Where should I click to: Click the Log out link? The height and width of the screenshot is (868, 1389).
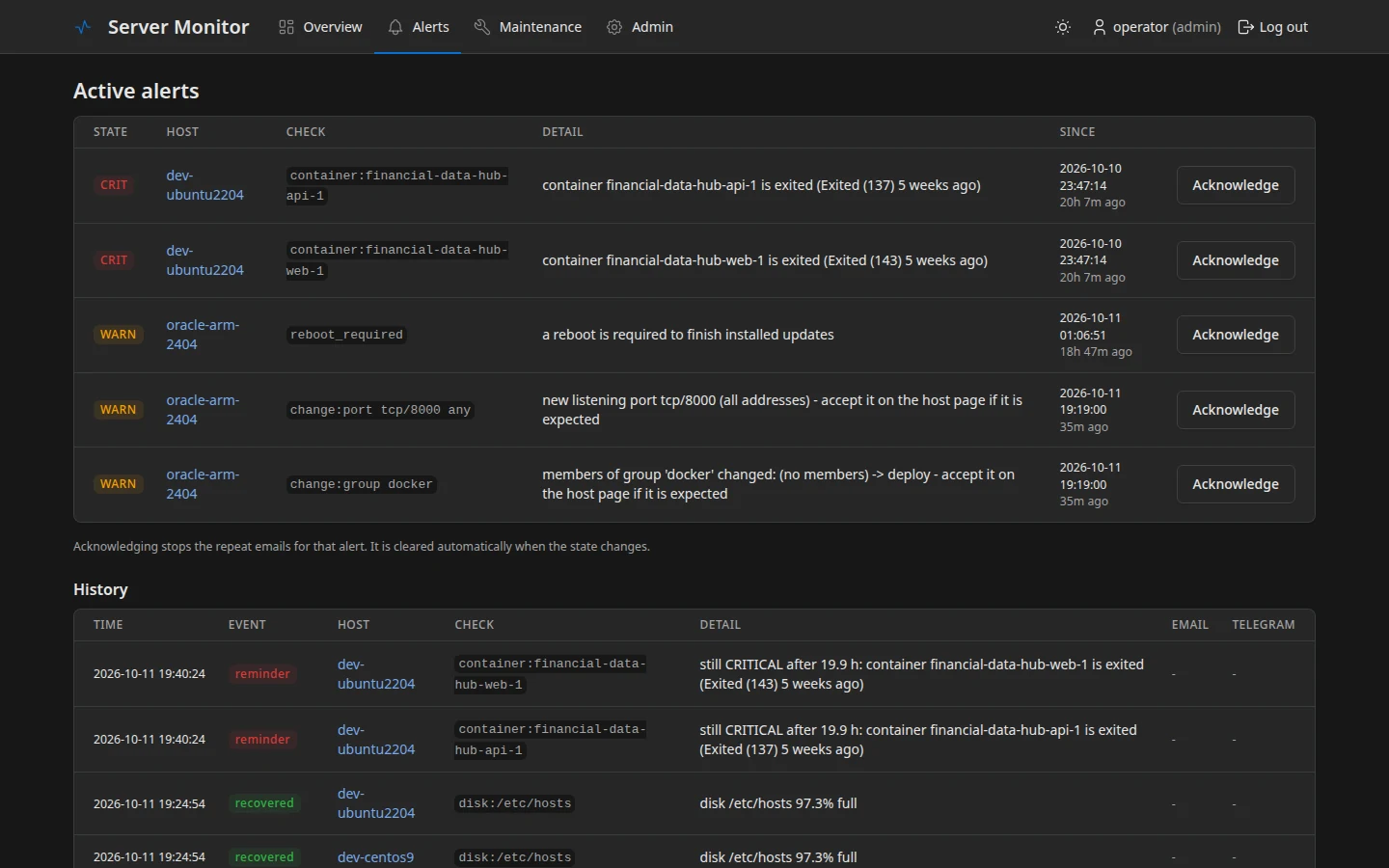[1273, 27]
